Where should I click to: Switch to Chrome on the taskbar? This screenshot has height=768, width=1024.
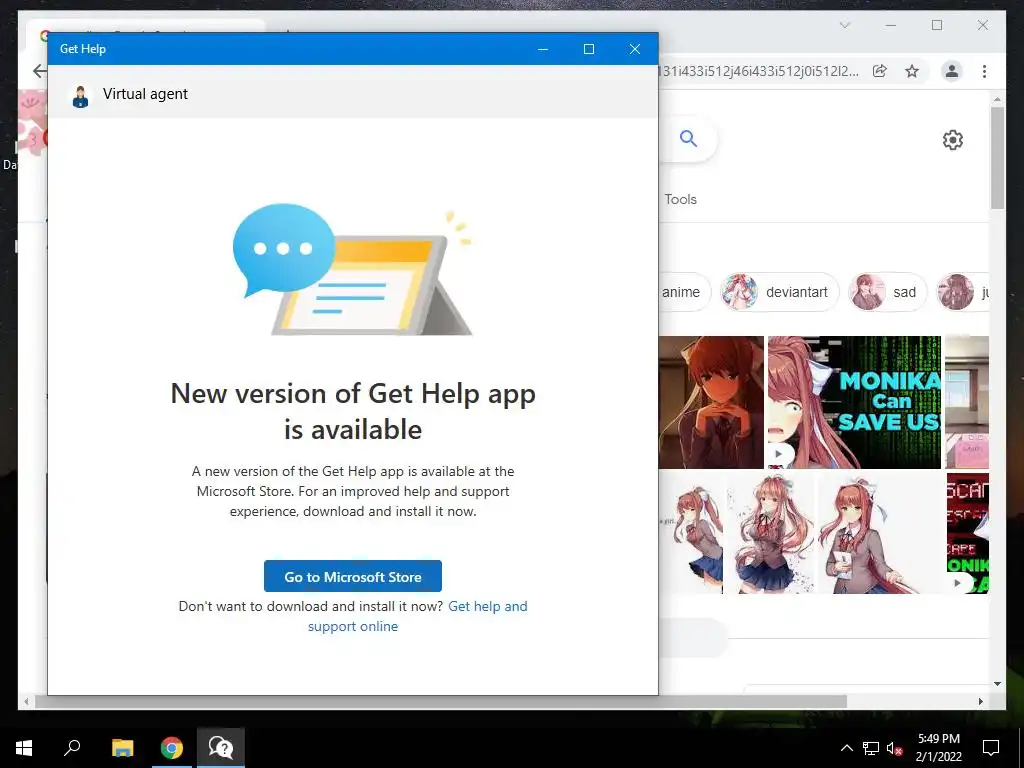(x=172, y=748)
